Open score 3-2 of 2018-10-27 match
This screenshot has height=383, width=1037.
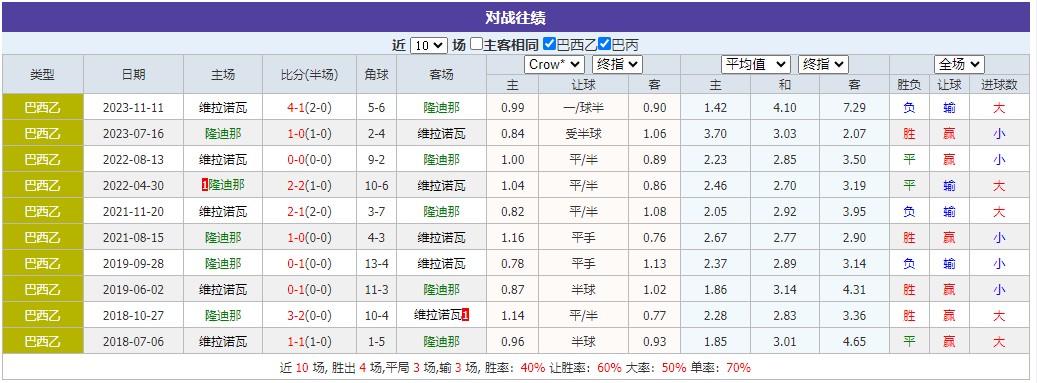[297, 316]
